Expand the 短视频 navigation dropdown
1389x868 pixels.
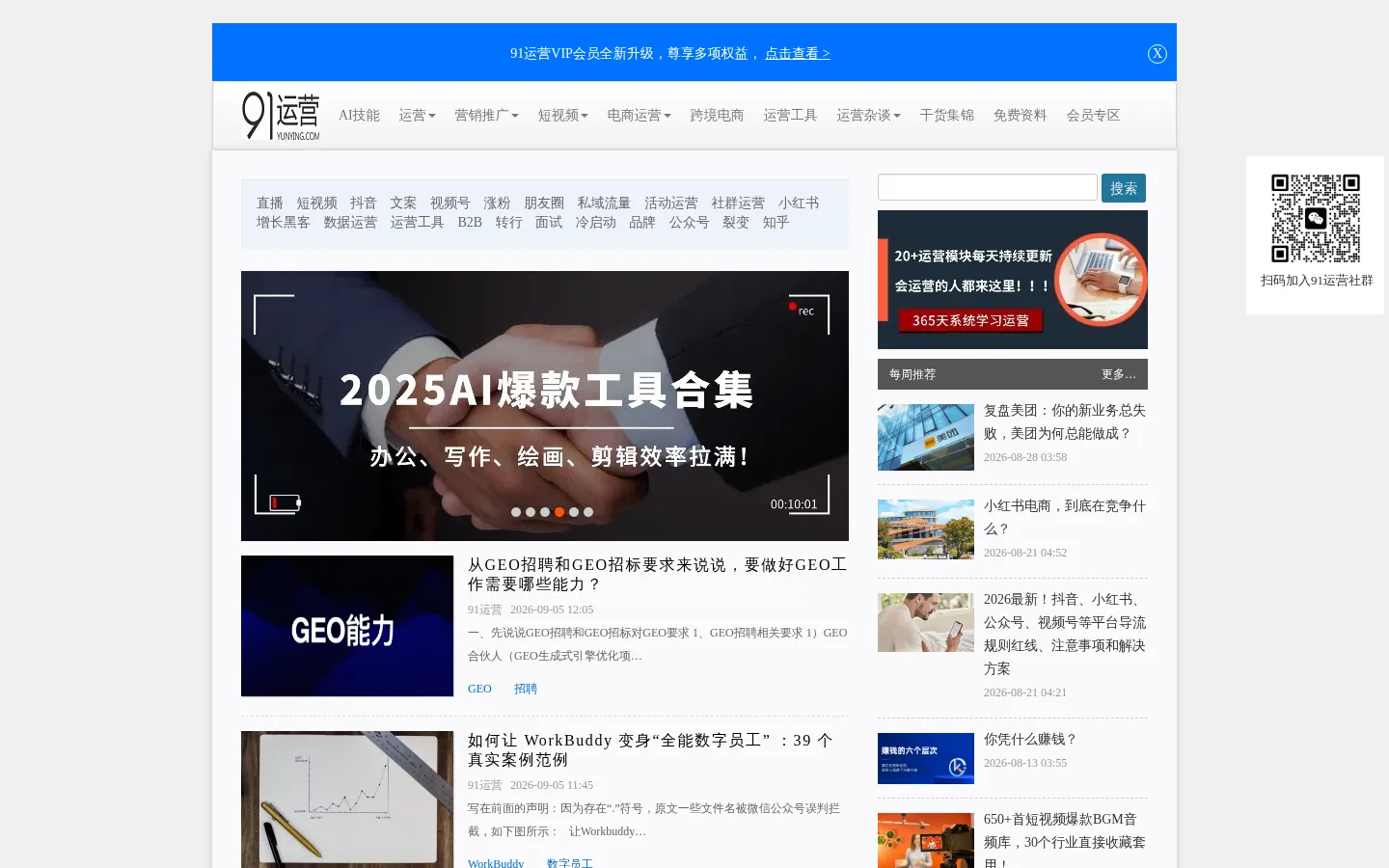point(562,116)
